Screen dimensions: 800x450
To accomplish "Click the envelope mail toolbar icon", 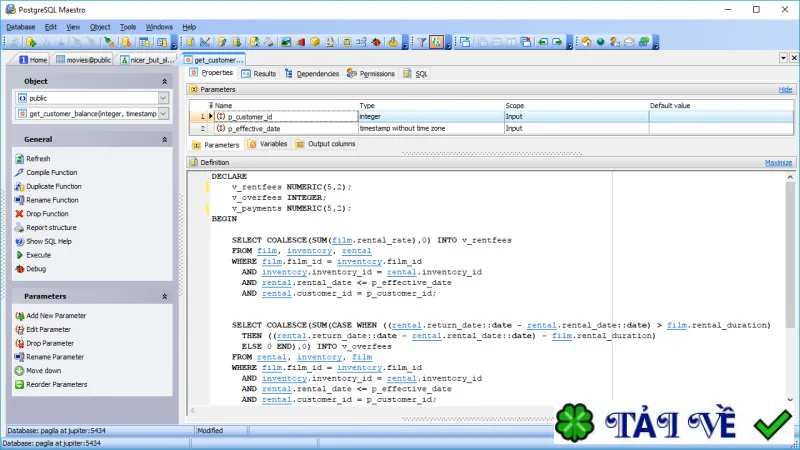I will pos(629,42).
